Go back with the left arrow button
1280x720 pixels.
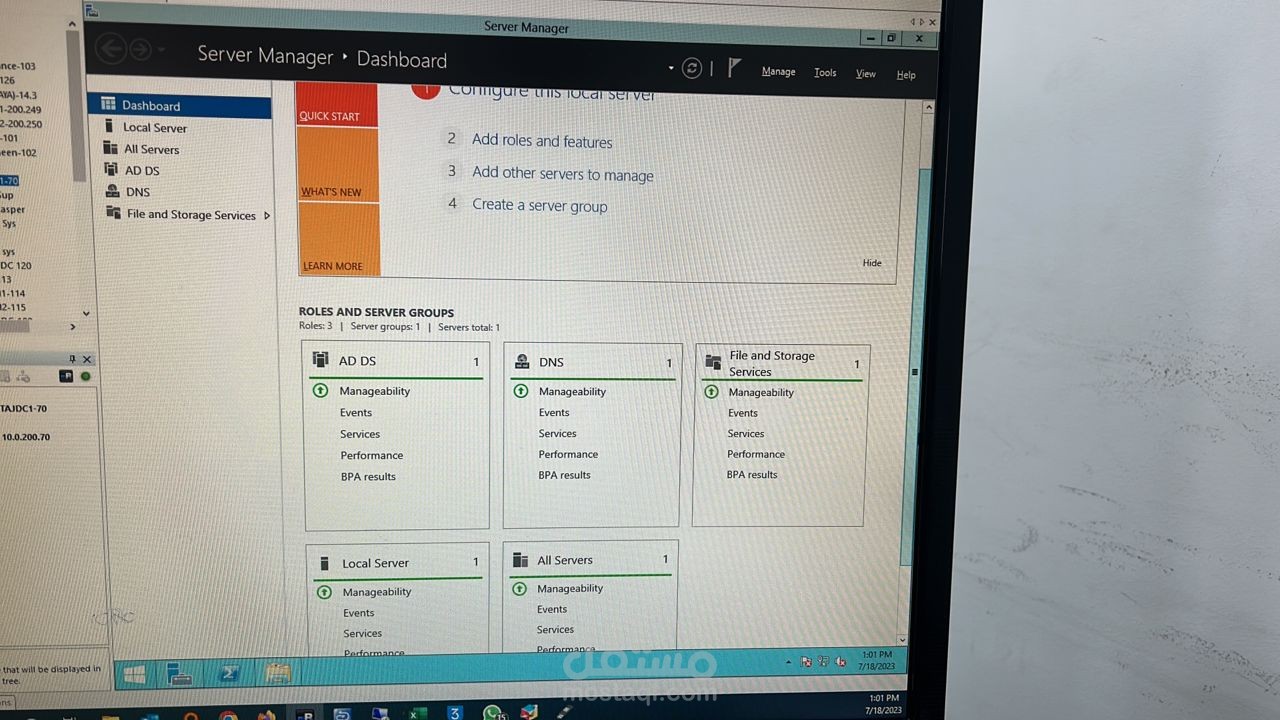coord(111,48)
